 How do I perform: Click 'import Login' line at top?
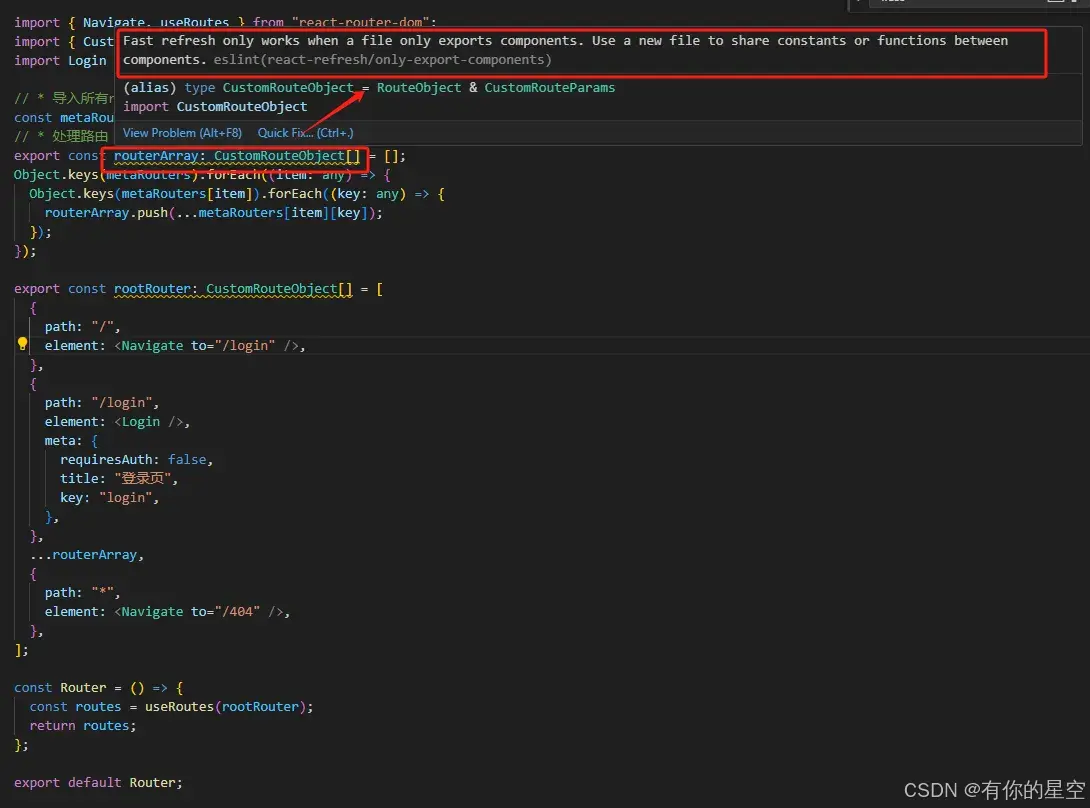[x=60, y=60]
